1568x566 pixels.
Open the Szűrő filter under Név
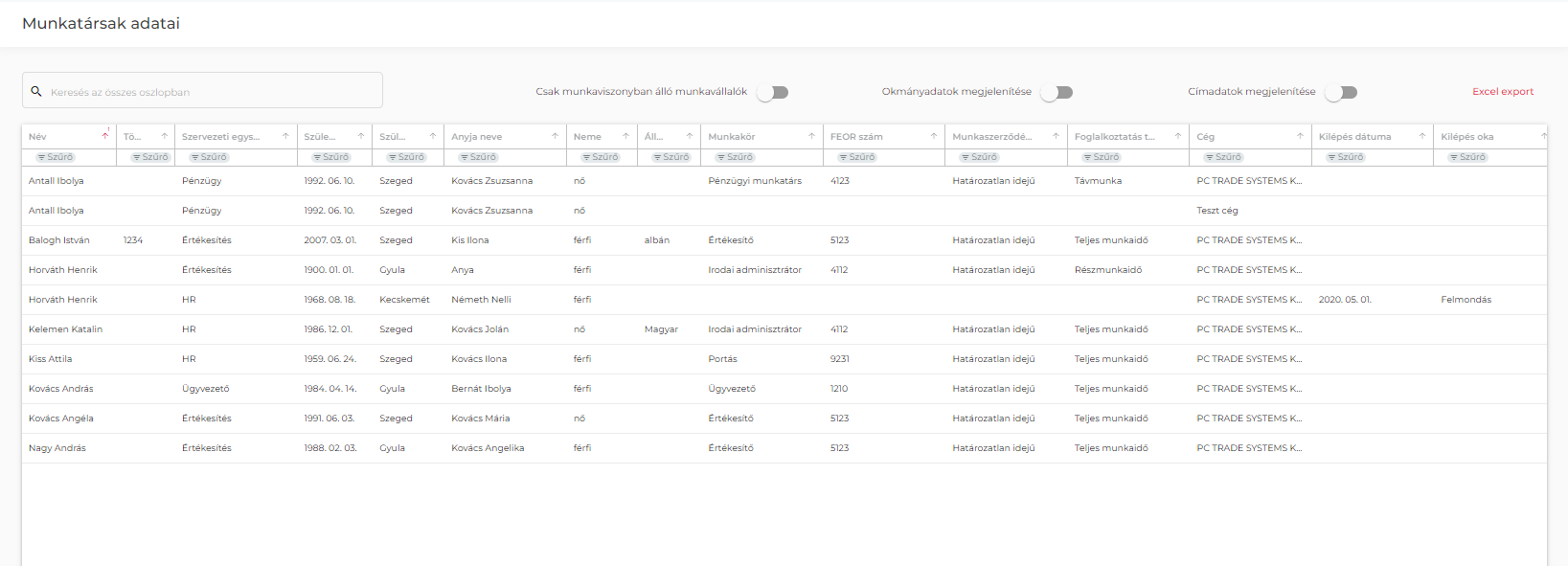(56, 157)
